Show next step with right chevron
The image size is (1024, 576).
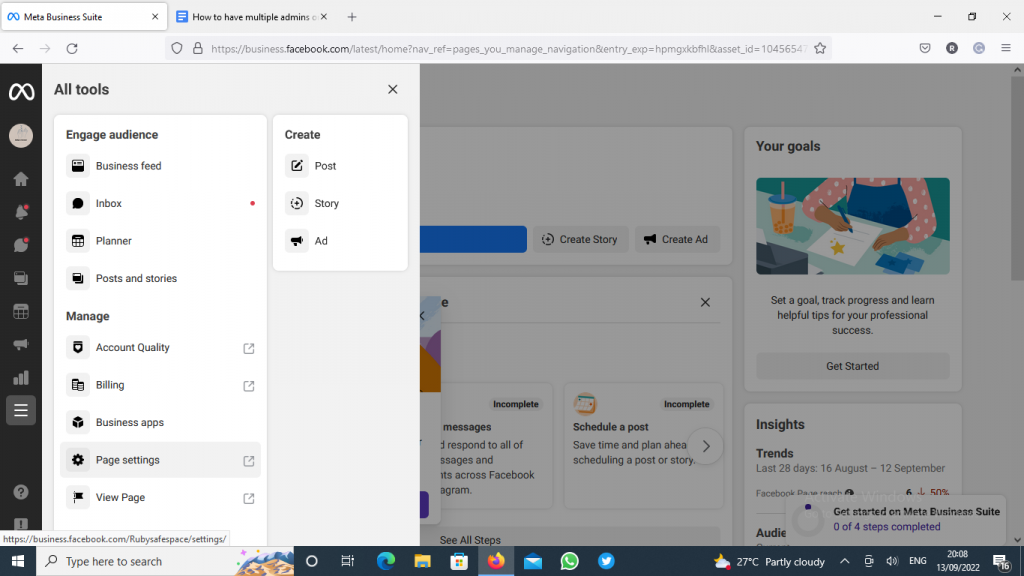(x=706, y=447)
